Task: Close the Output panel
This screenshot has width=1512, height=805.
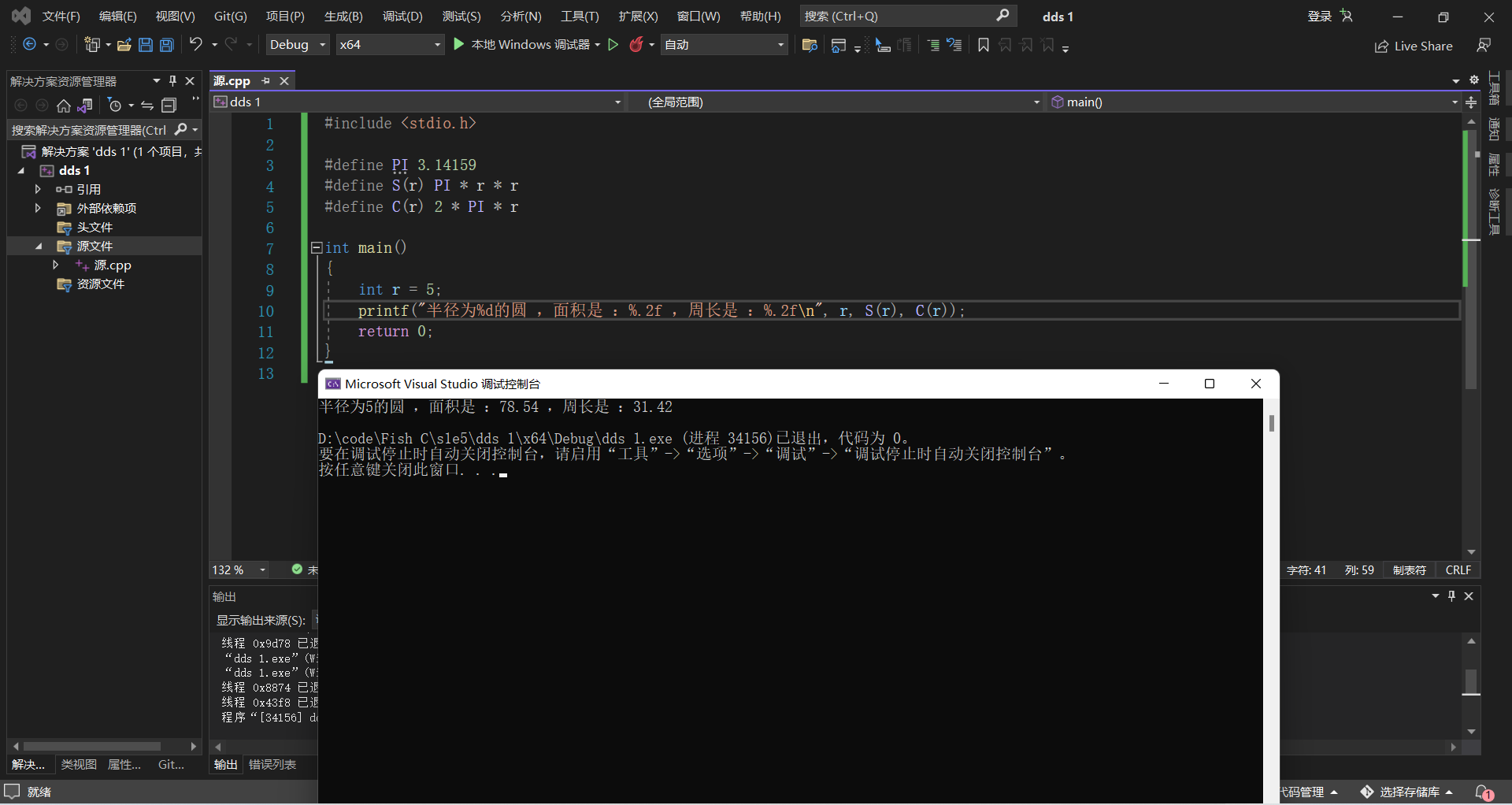Action: tap(1469, 596)
